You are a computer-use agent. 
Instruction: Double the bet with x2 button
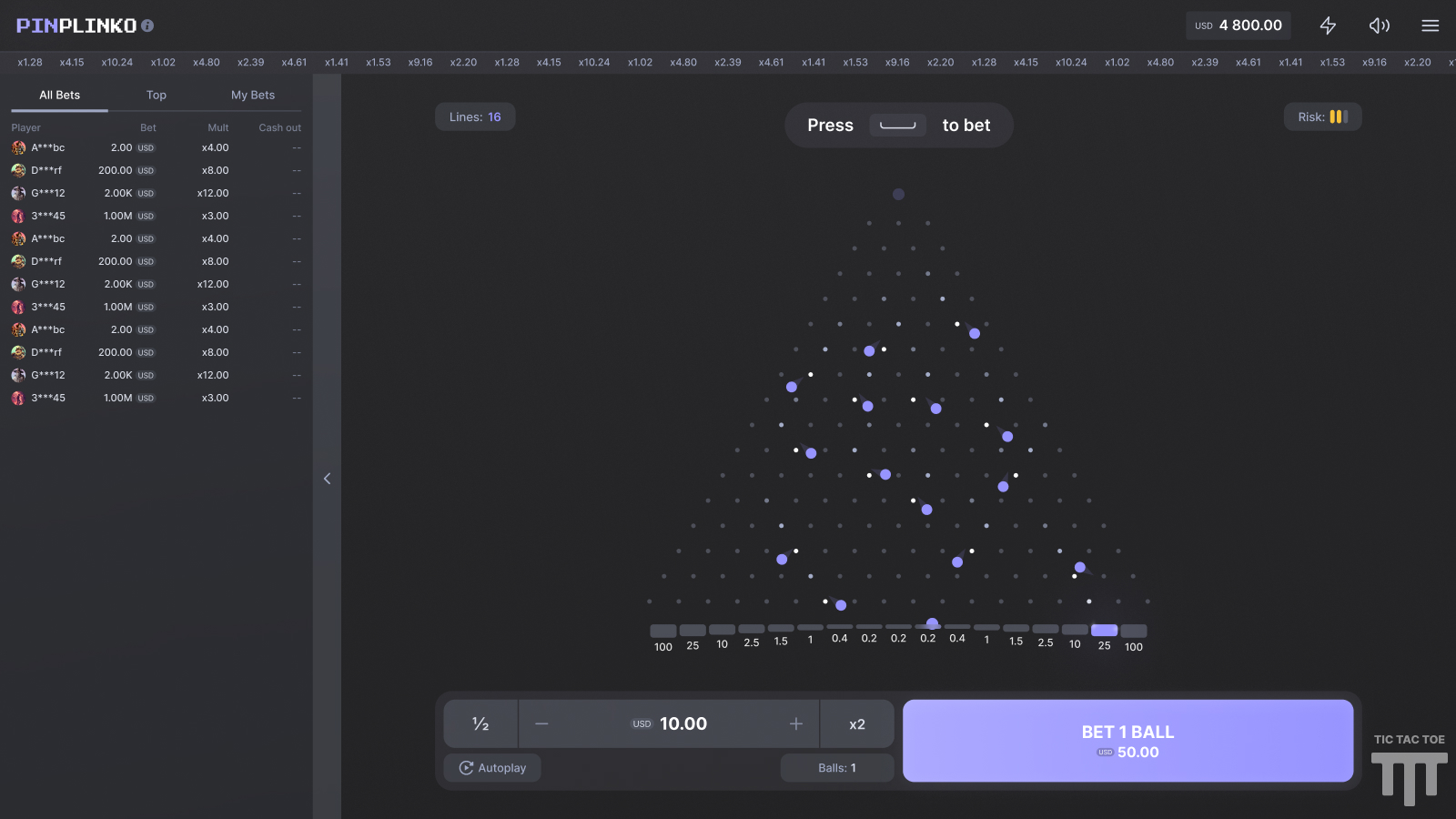click(856, 723)
